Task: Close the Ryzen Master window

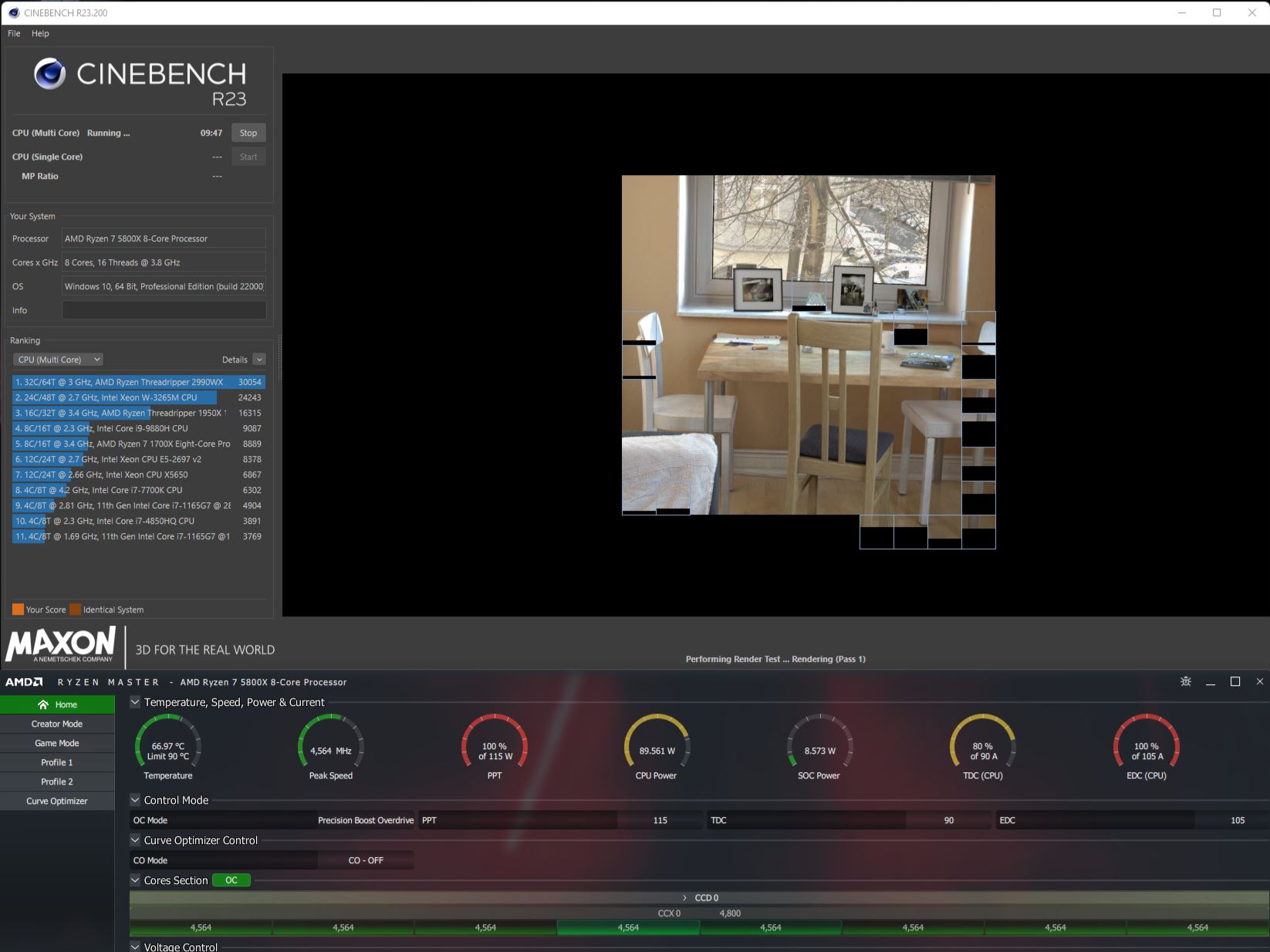Action: tap(1260, 681)
